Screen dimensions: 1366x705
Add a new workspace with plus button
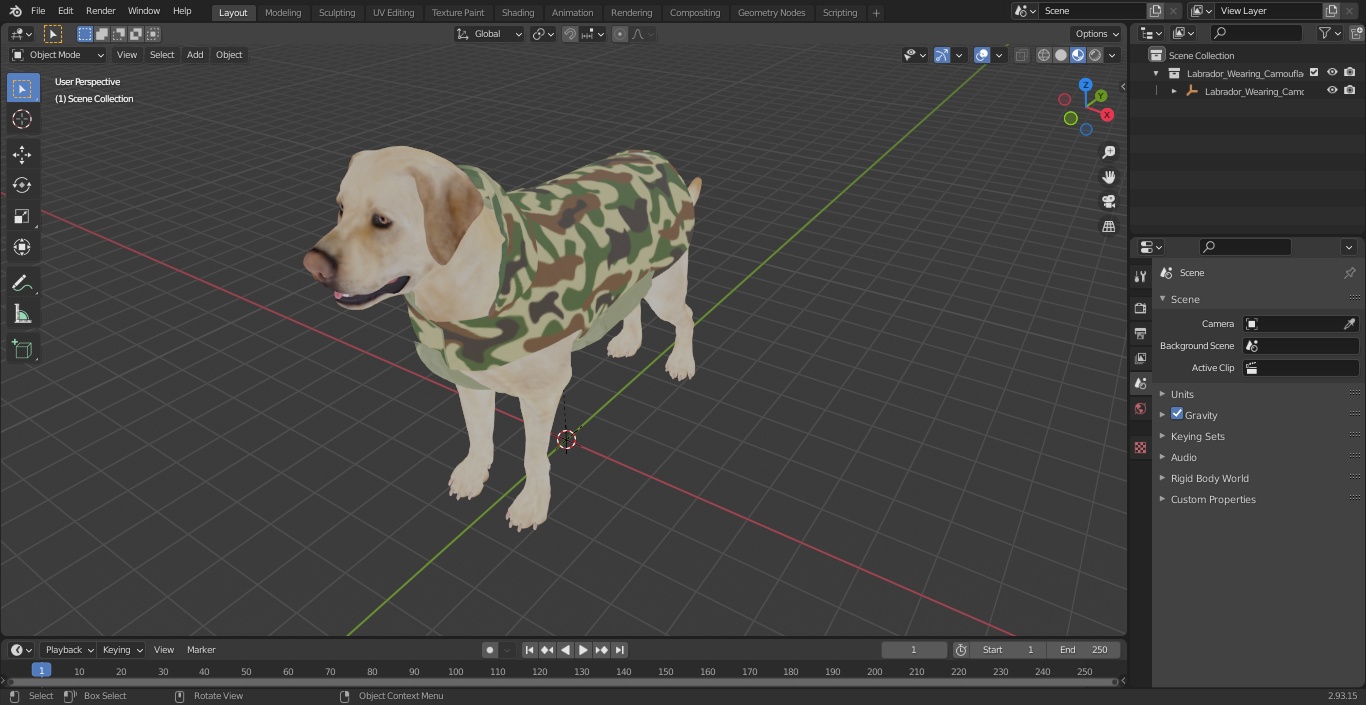876,12
